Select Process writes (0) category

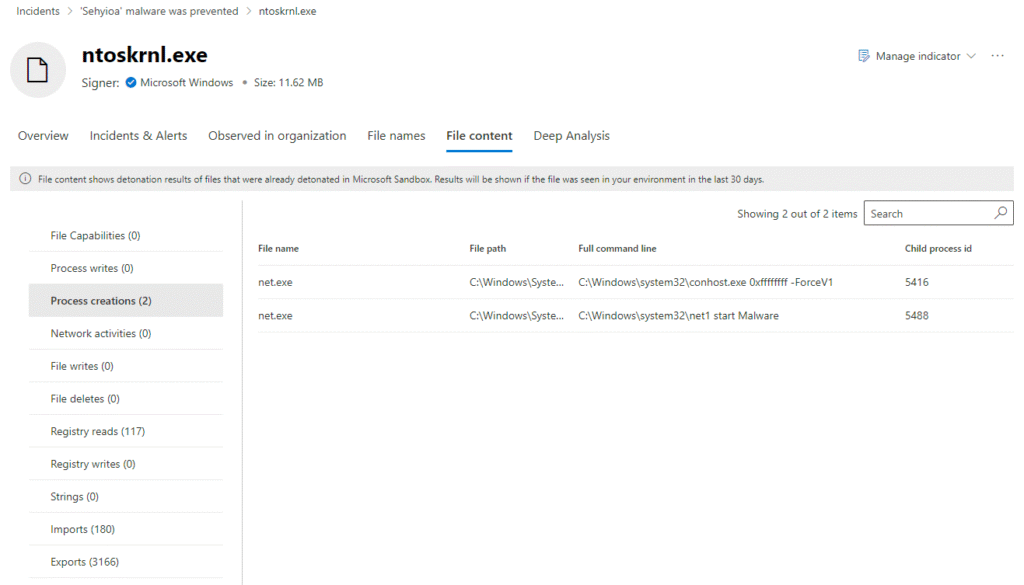pyautogui.click(x=125, y=268)
